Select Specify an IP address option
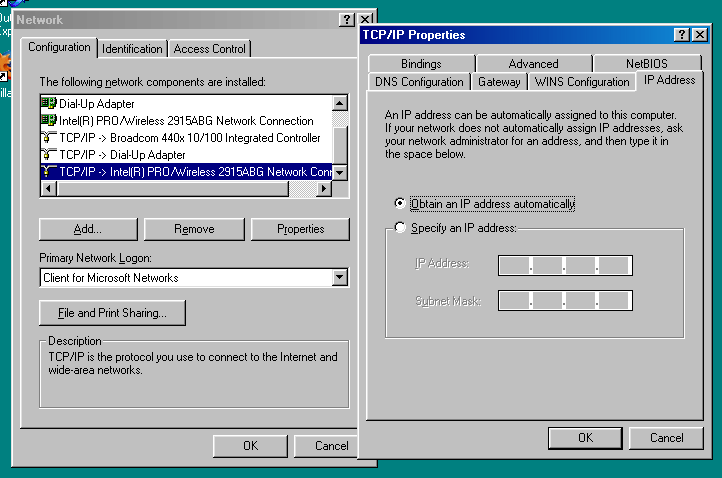 pos(400,228)
